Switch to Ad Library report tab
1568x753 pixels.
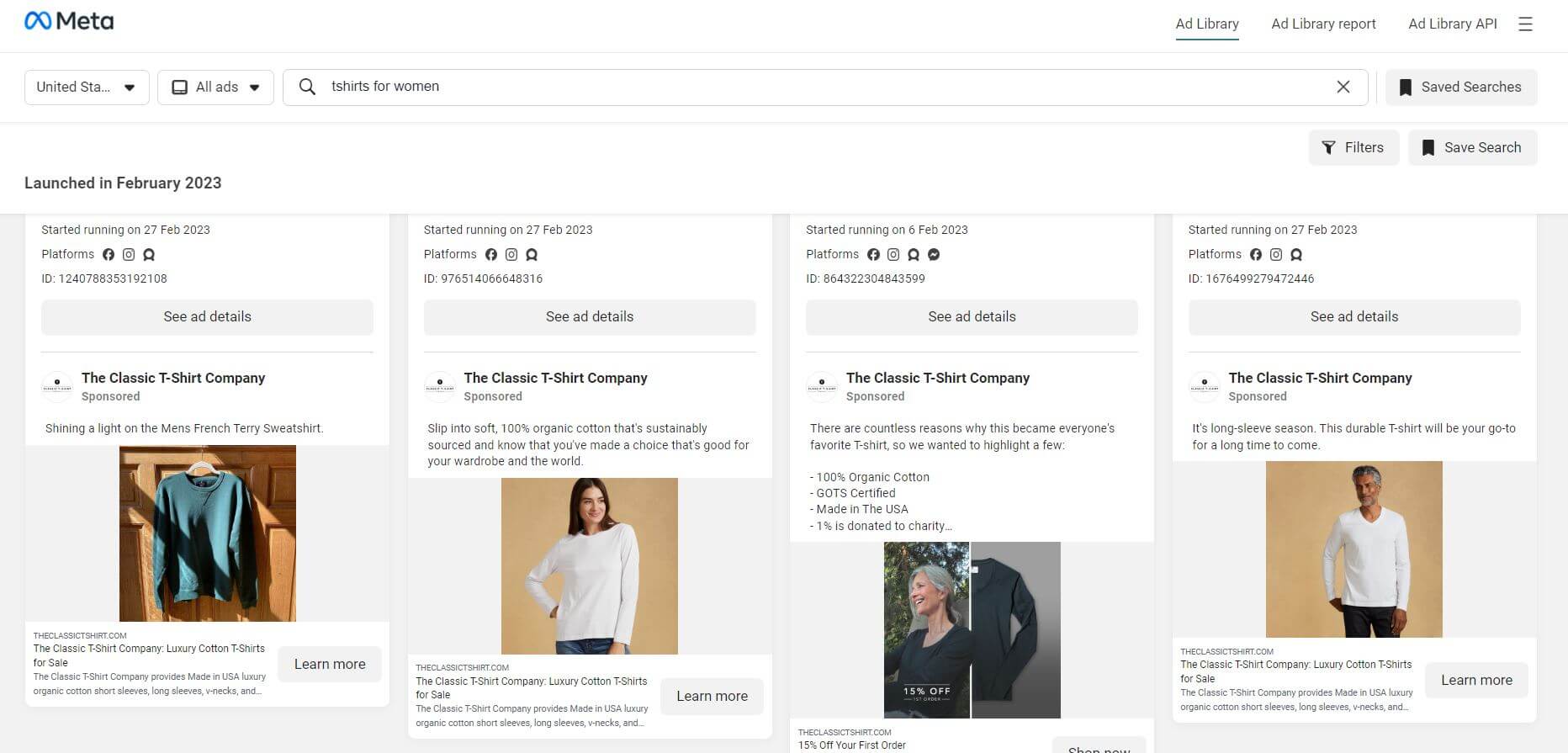point(1323,24)
